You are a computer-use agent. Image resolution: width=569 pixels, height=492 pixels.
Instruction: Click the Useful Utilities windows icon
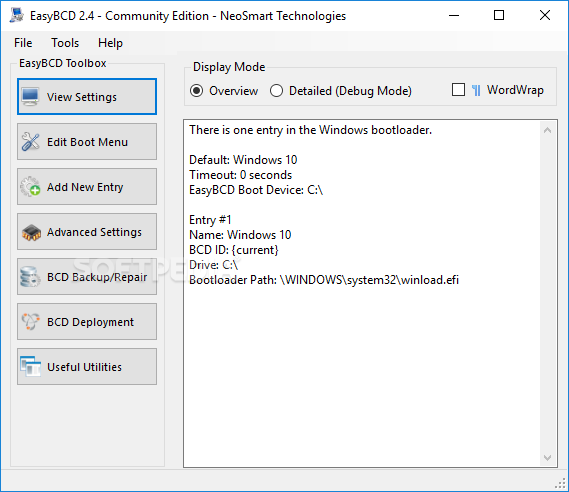click(x=30, y=366)
